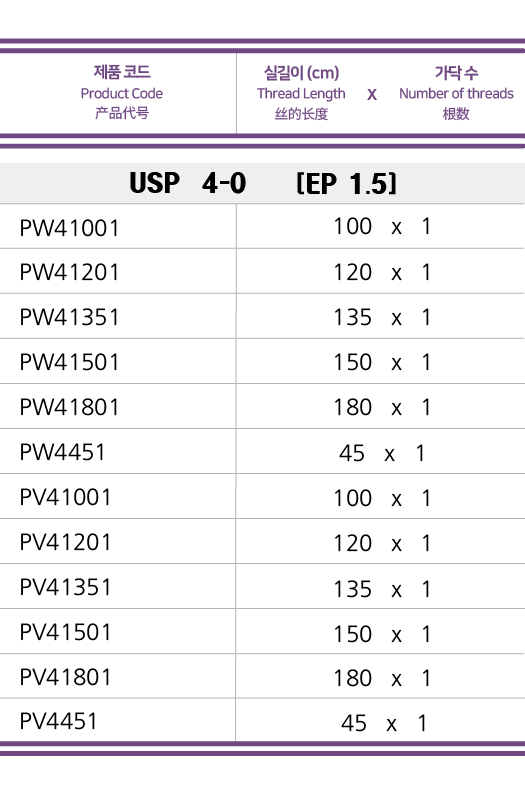
Task: Click product code PW4451
Action: click(x=62, y=452)
